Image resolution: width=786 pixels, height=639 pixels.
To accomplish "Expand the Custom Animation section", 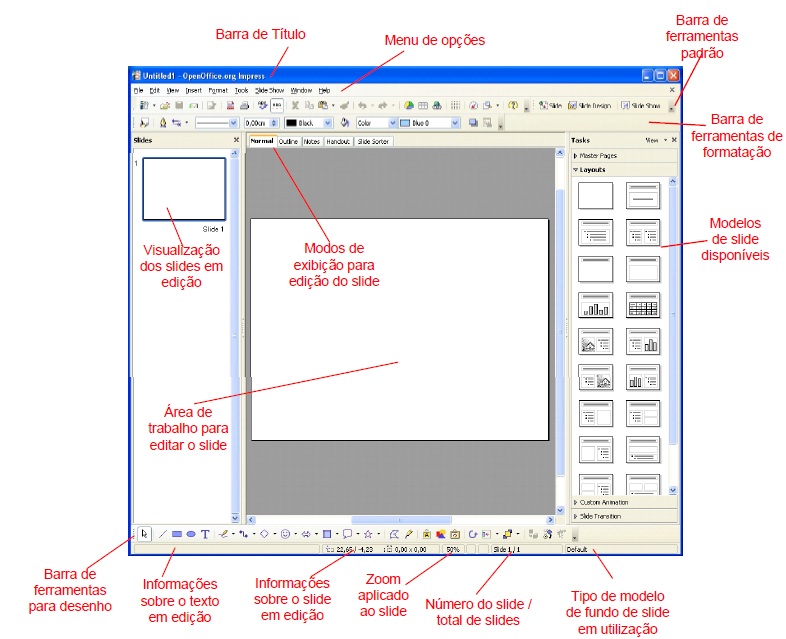I will click(624, 502).
